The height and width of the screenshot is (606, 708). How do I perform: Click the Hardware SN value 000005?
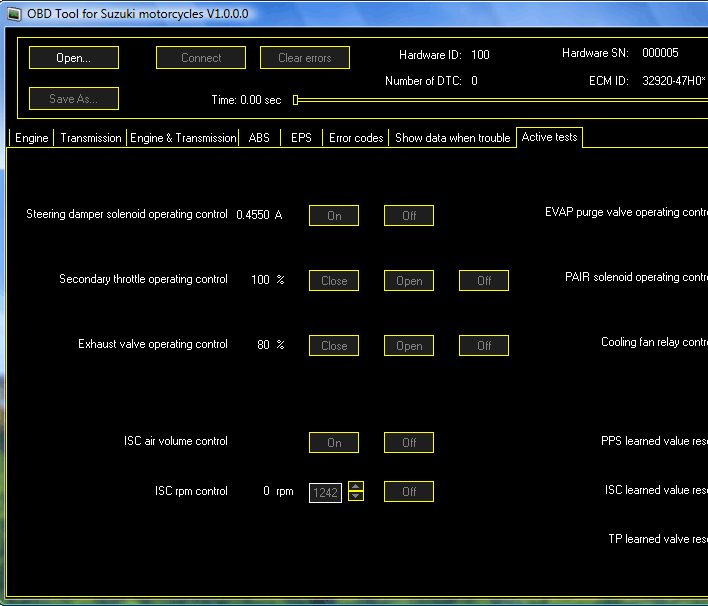pos(660,53)
